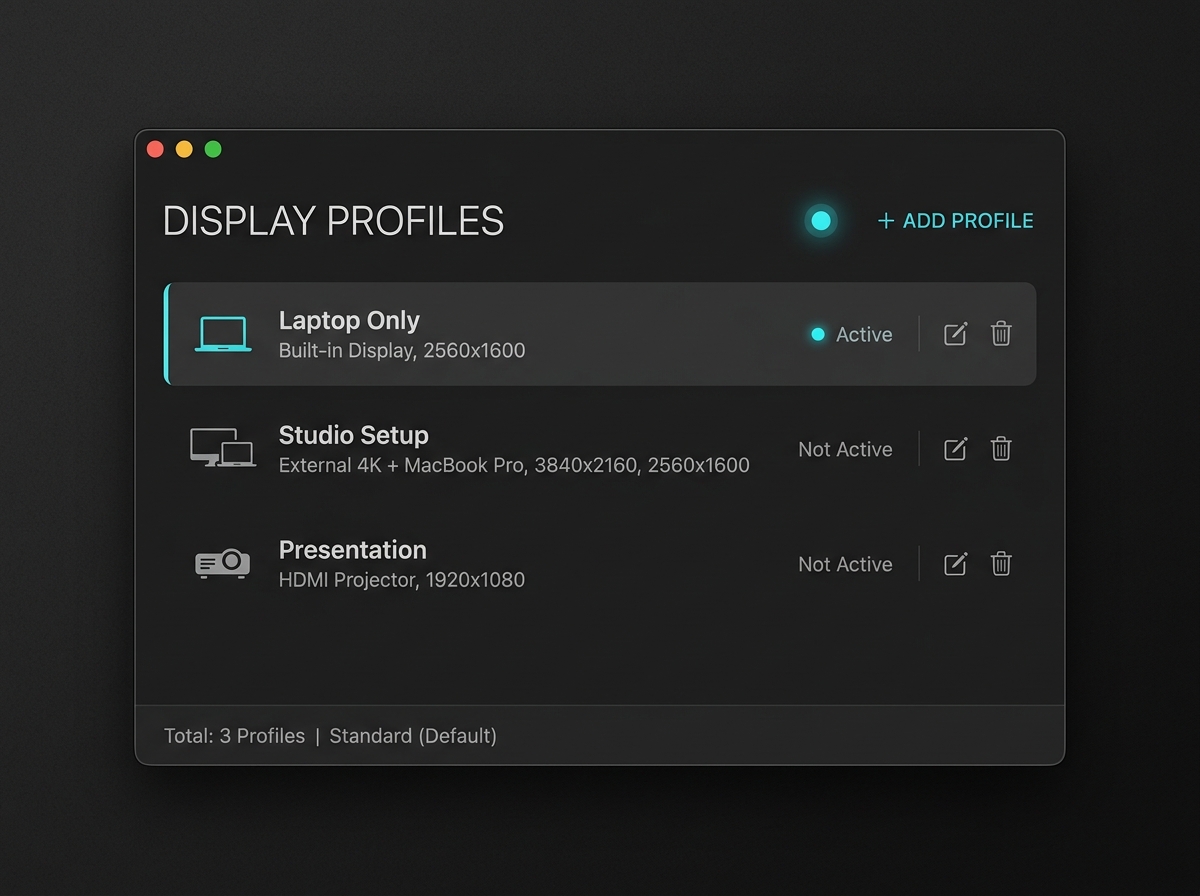Click the External 4K + MacBook Pro description
Image resolution: width=1200 pixels, height=896 pixels.
514,466
